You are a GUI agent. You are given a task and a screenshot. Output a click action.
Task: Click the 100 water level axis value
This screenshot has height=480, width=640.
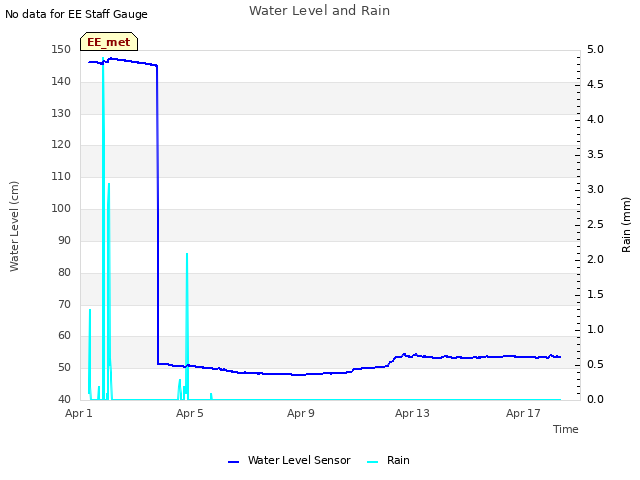pyautogui.click(x=61, y=209)
